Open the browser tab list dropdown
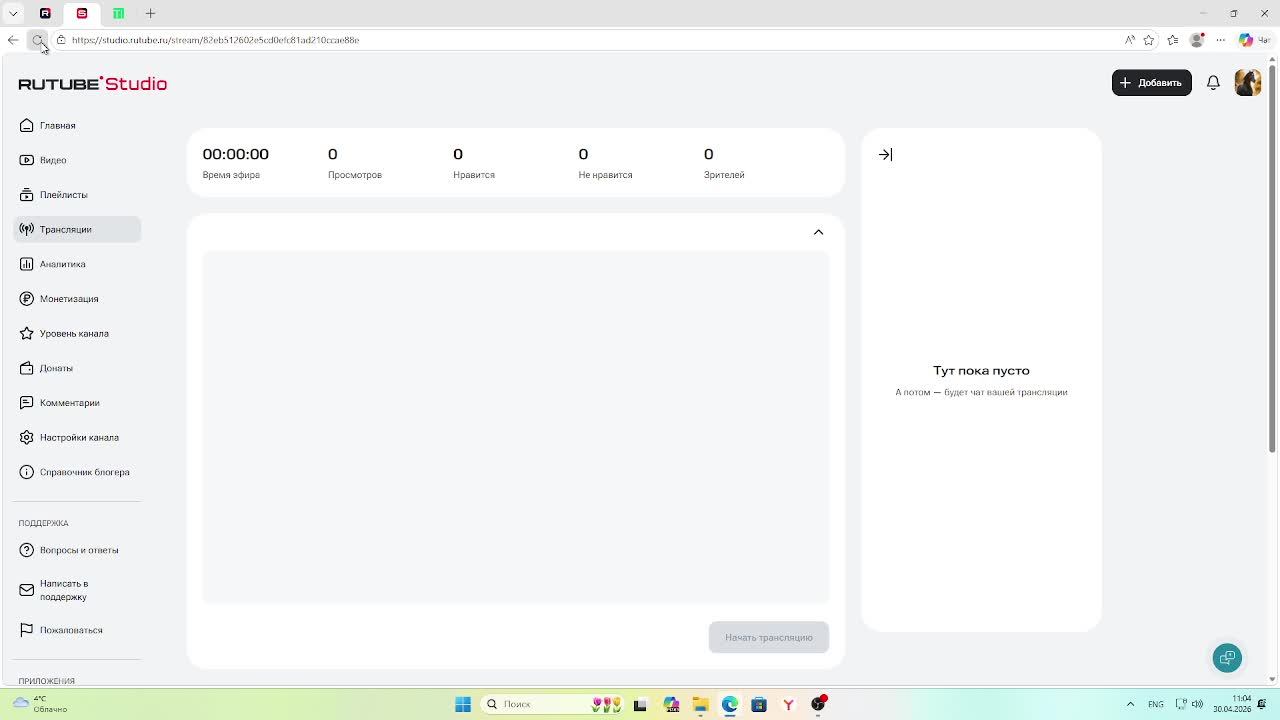This screenshot has width=1280, height=720. click(x=13, y=13)
